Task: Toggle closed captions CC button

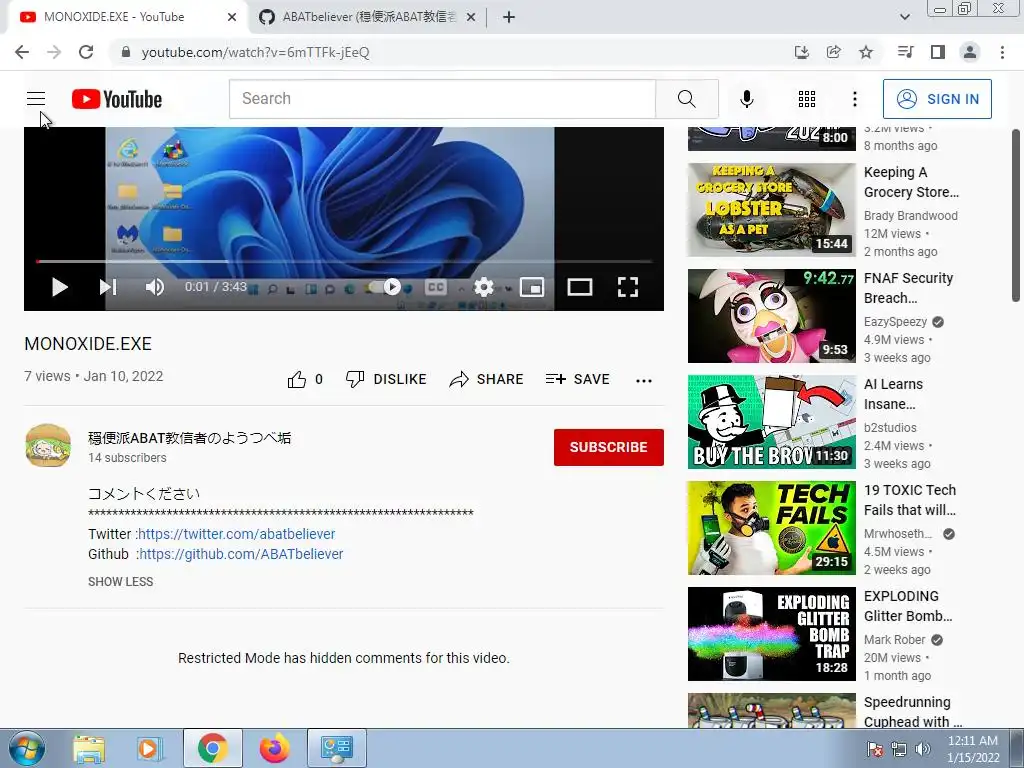Action: [436, 287]
